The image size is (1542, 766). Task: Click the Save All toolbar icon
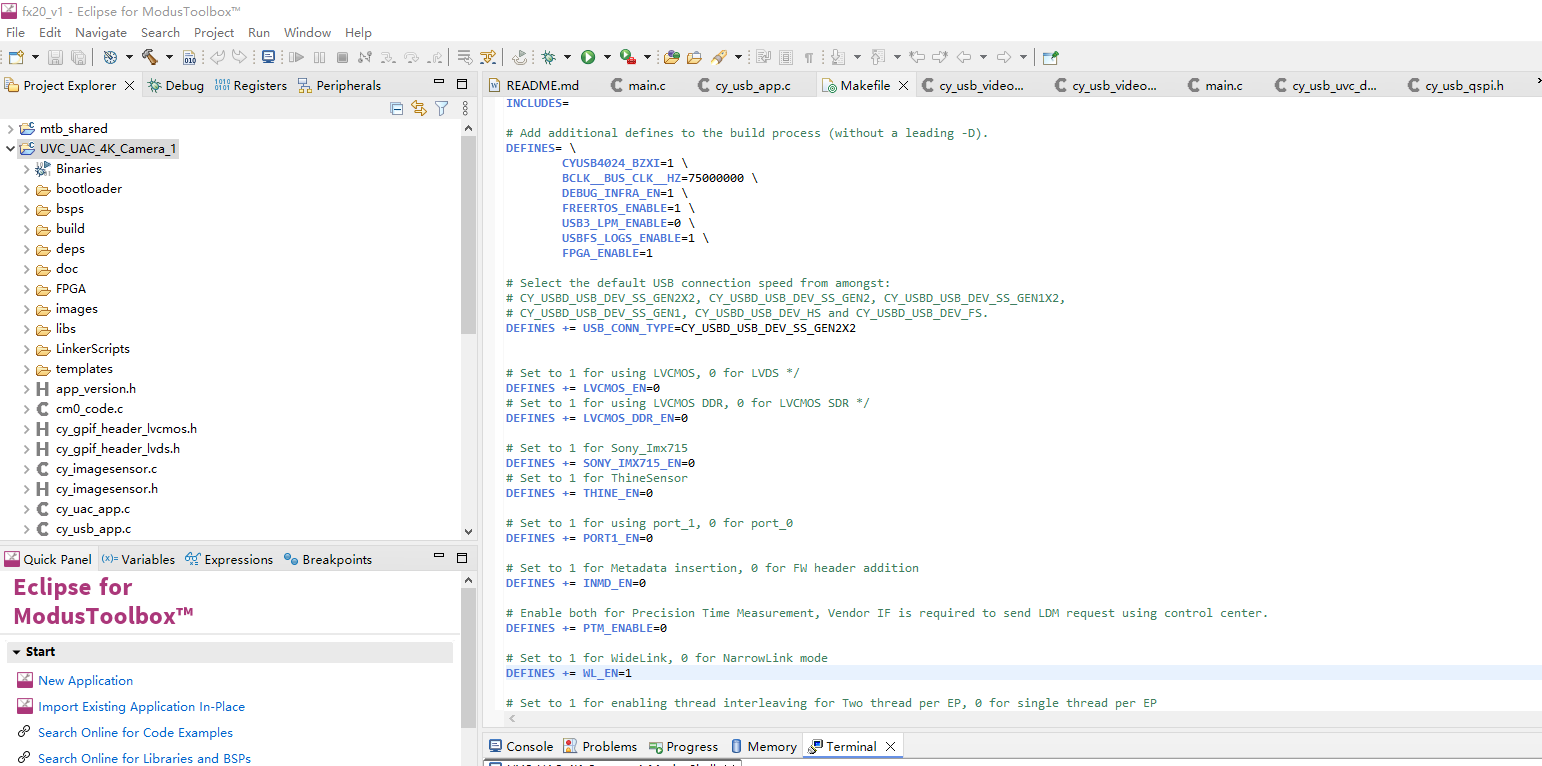[x=77, y=57]
